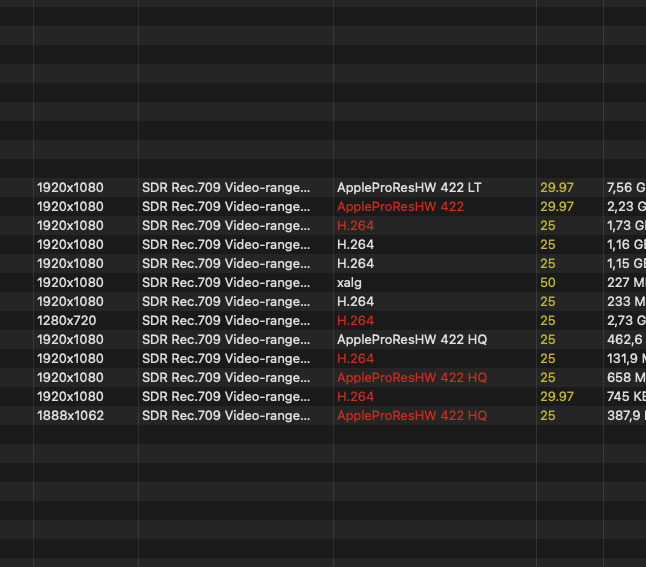Screen dimensions: 646x567
Task: Click the 462,6 file size cell
Action: 625,339
